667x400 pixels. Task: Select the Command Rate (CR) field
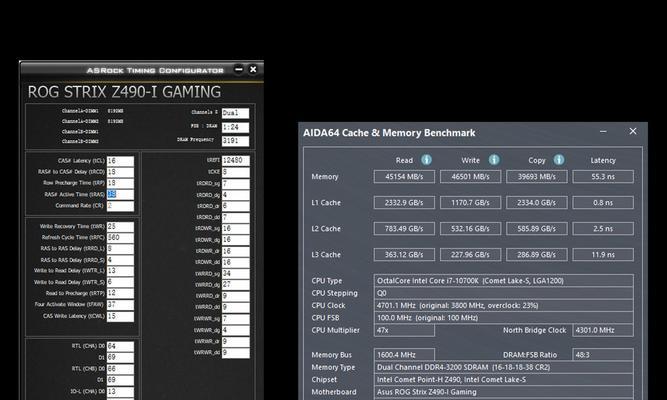[x=120, y=206]
